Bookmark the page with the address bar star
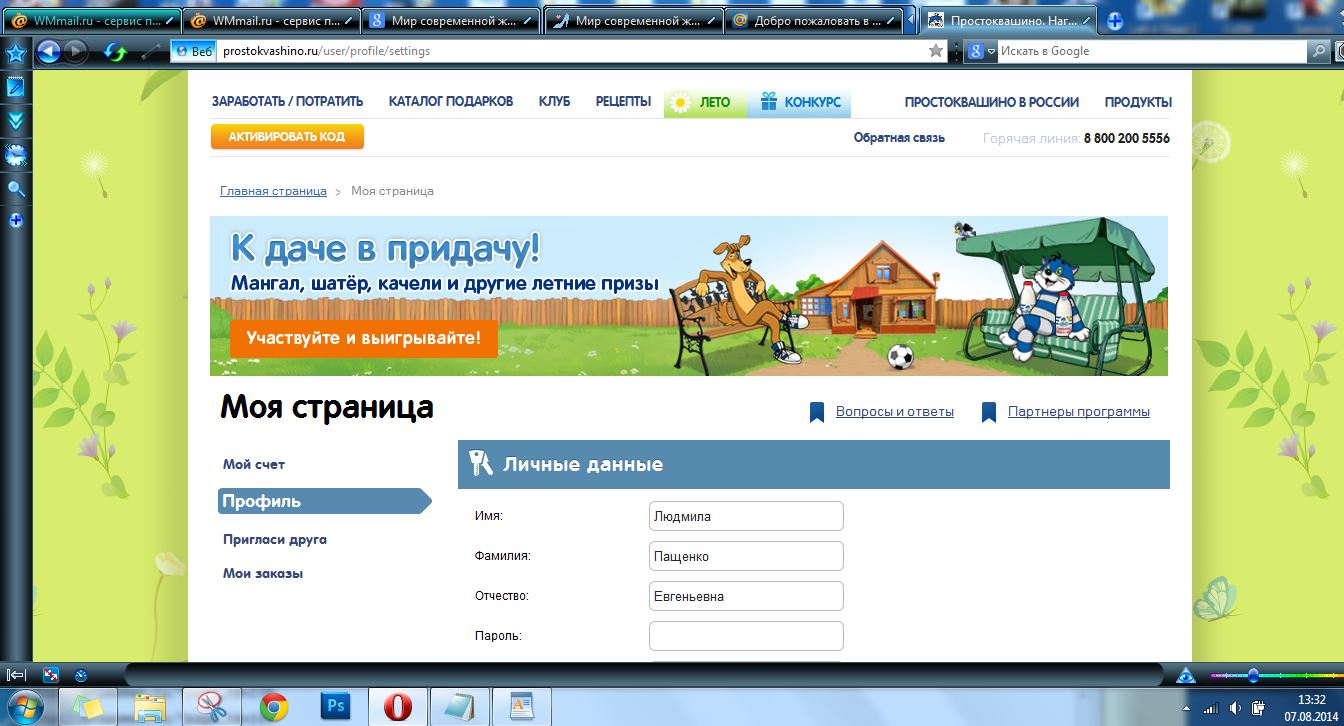The width and height of the screenshot is (1344, 726). pos(936,51)
